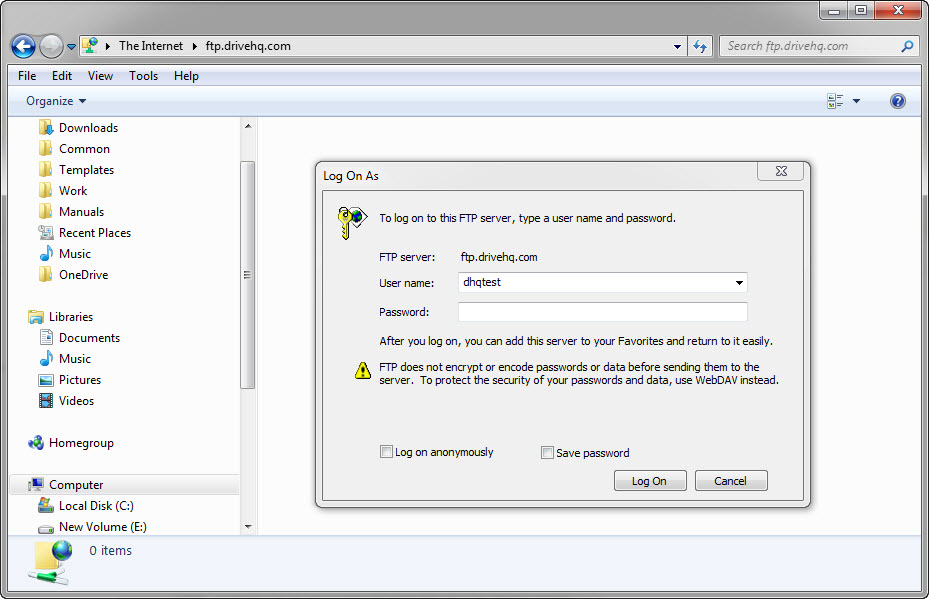Open the Help question mark icon
Screen dimensions: 929x599
pyautogui.click(x=897, y=101)
